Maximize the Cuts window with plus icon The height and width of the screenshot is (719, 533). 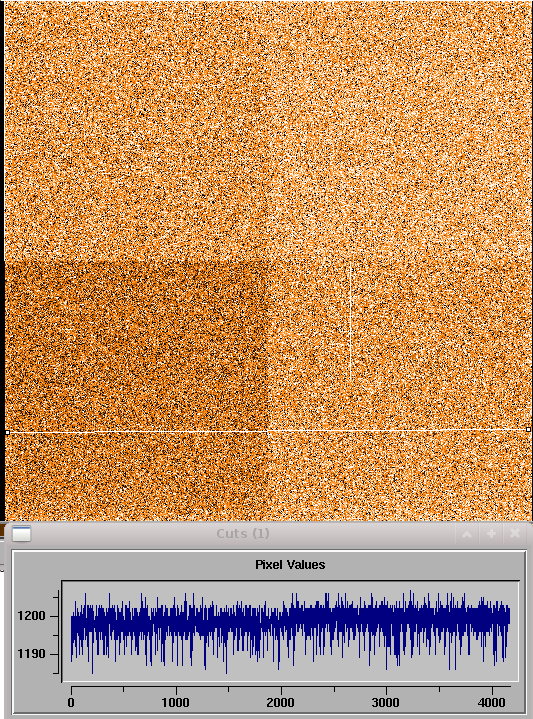tap(491, 534)
